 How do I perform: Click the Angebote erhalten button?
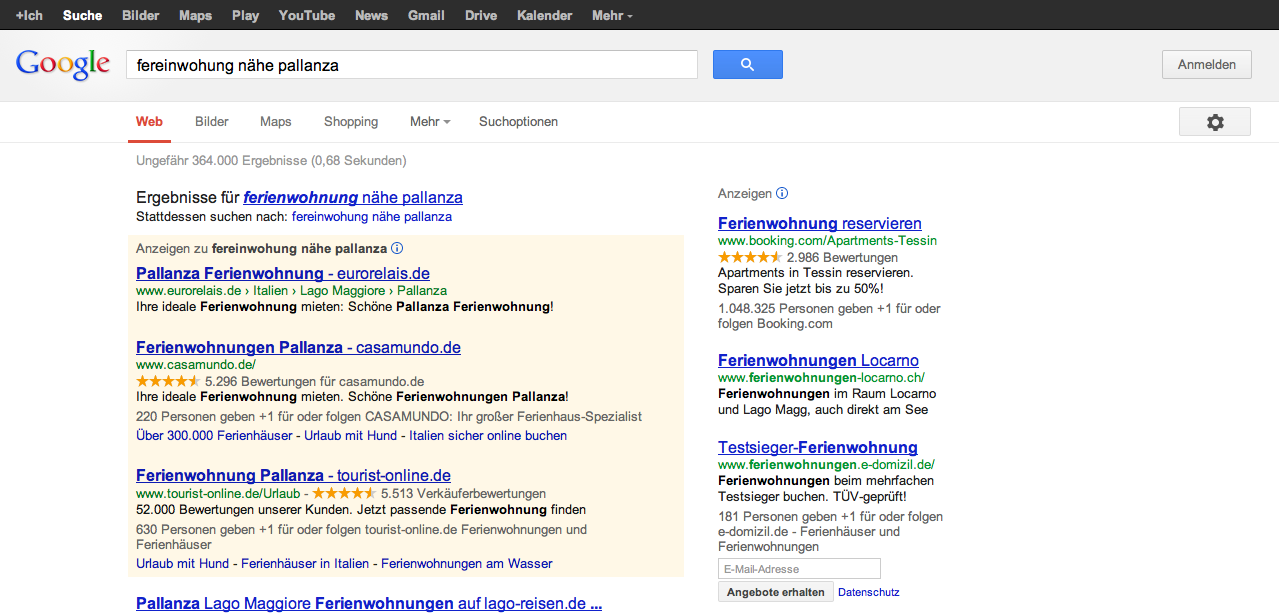(775, 592)
